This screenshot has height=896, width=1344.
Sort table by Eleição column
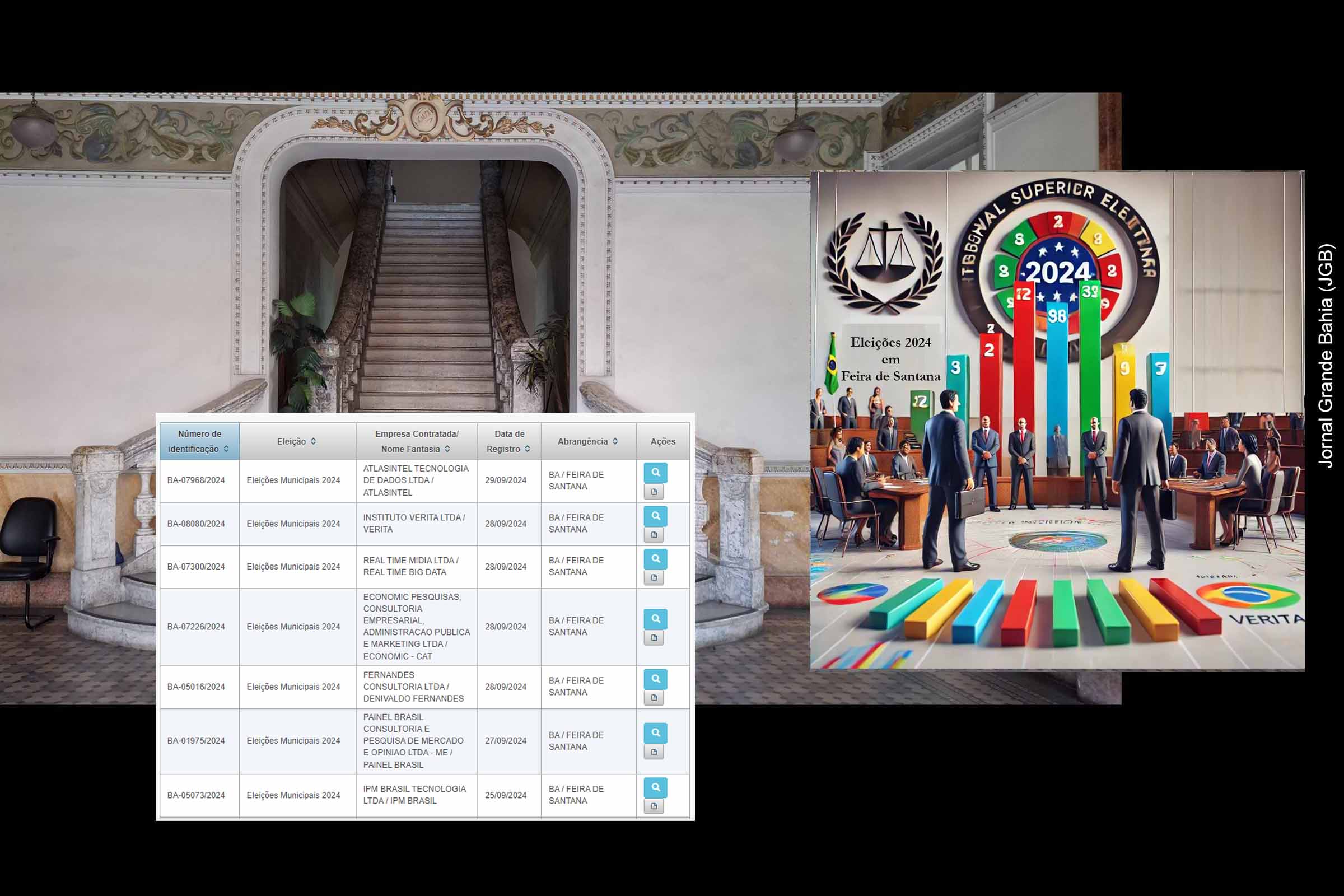pyautogui.click(x=297, y=441)
